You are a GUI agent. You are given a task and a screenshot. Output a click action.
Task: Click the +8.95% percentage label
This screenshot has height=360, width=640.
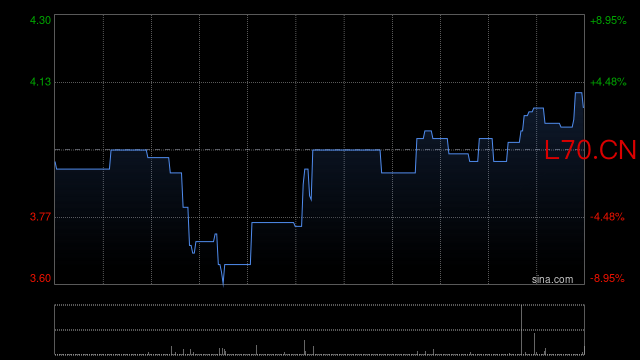click(x=608, y=20)
